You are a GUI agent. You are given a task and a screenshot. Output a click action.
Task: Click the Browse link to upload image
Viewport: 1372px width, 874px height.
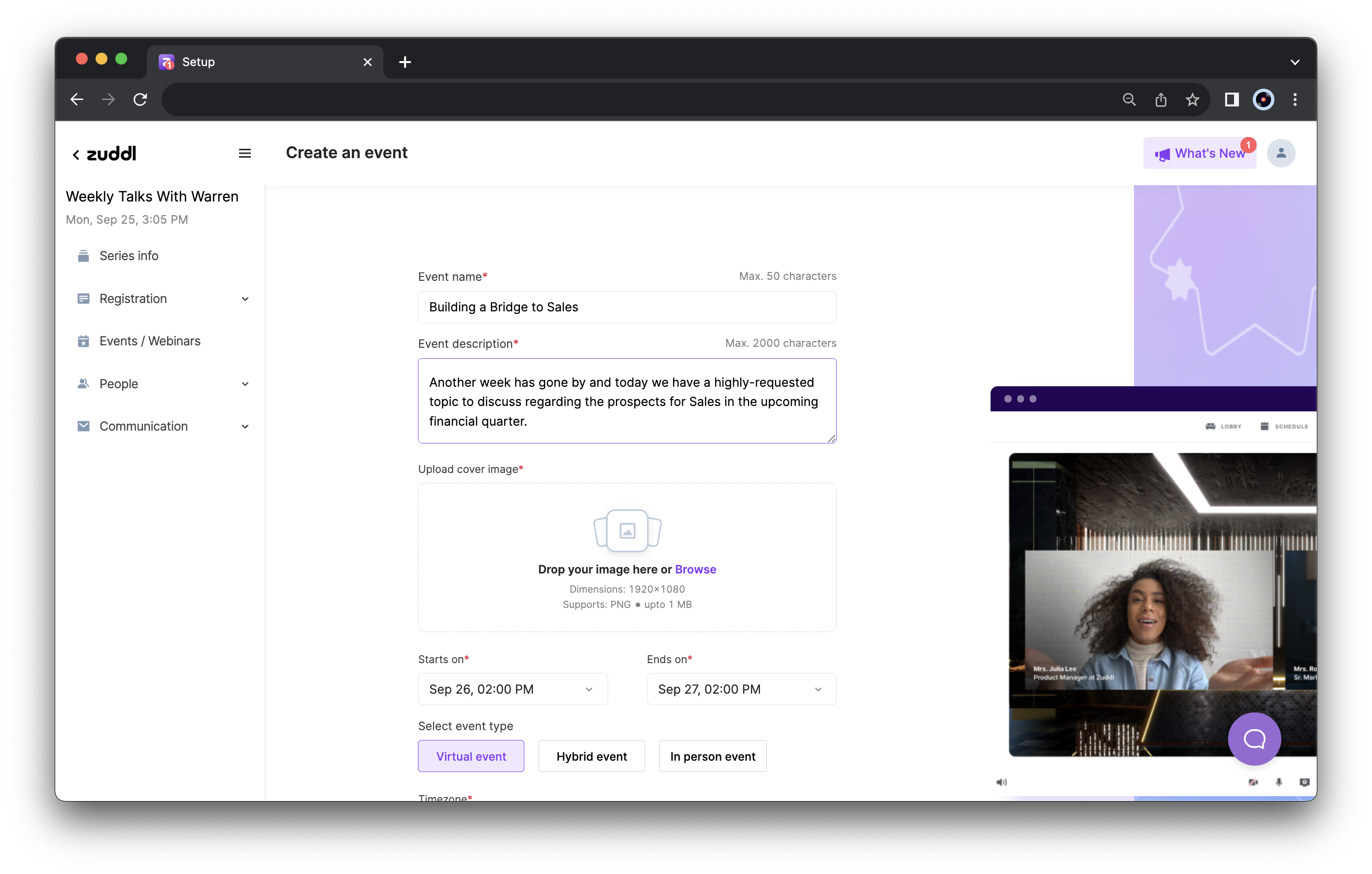click(695, 569)
